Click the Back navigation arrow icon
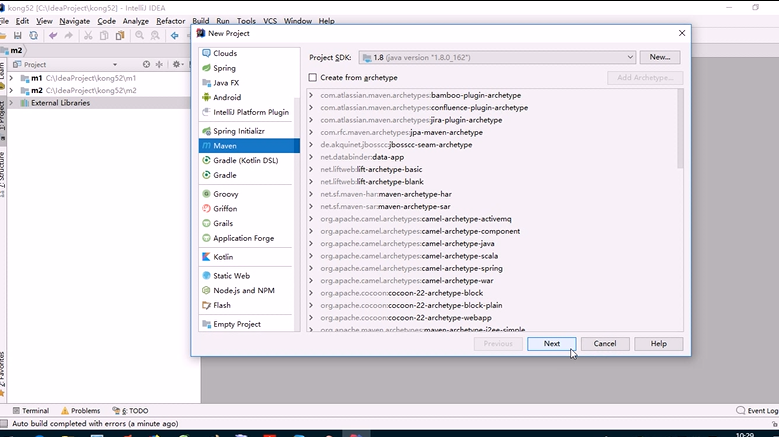This screenshot has width=779, height=437. click(174, 35)
